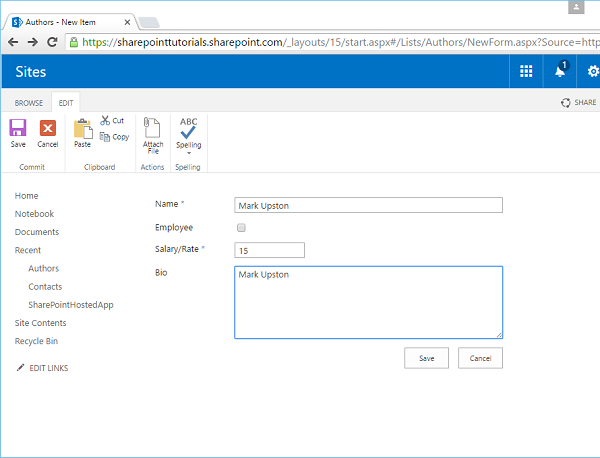The height and width of the screenshot is (458, 600).
Task: Go to the Authors list link
Action: [43, 268]
